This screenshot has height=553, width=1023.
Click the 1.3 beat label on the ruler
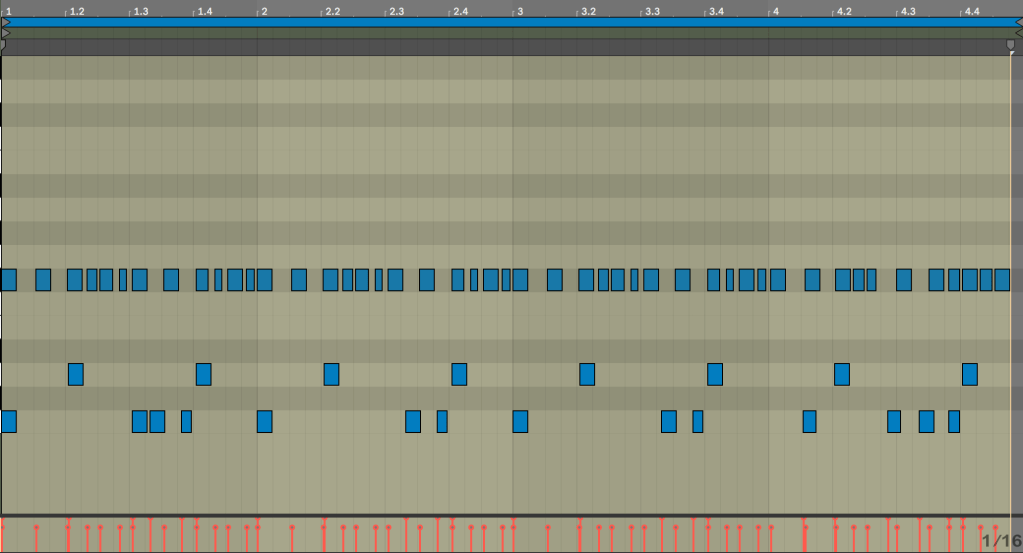click(x=141, y=11)
